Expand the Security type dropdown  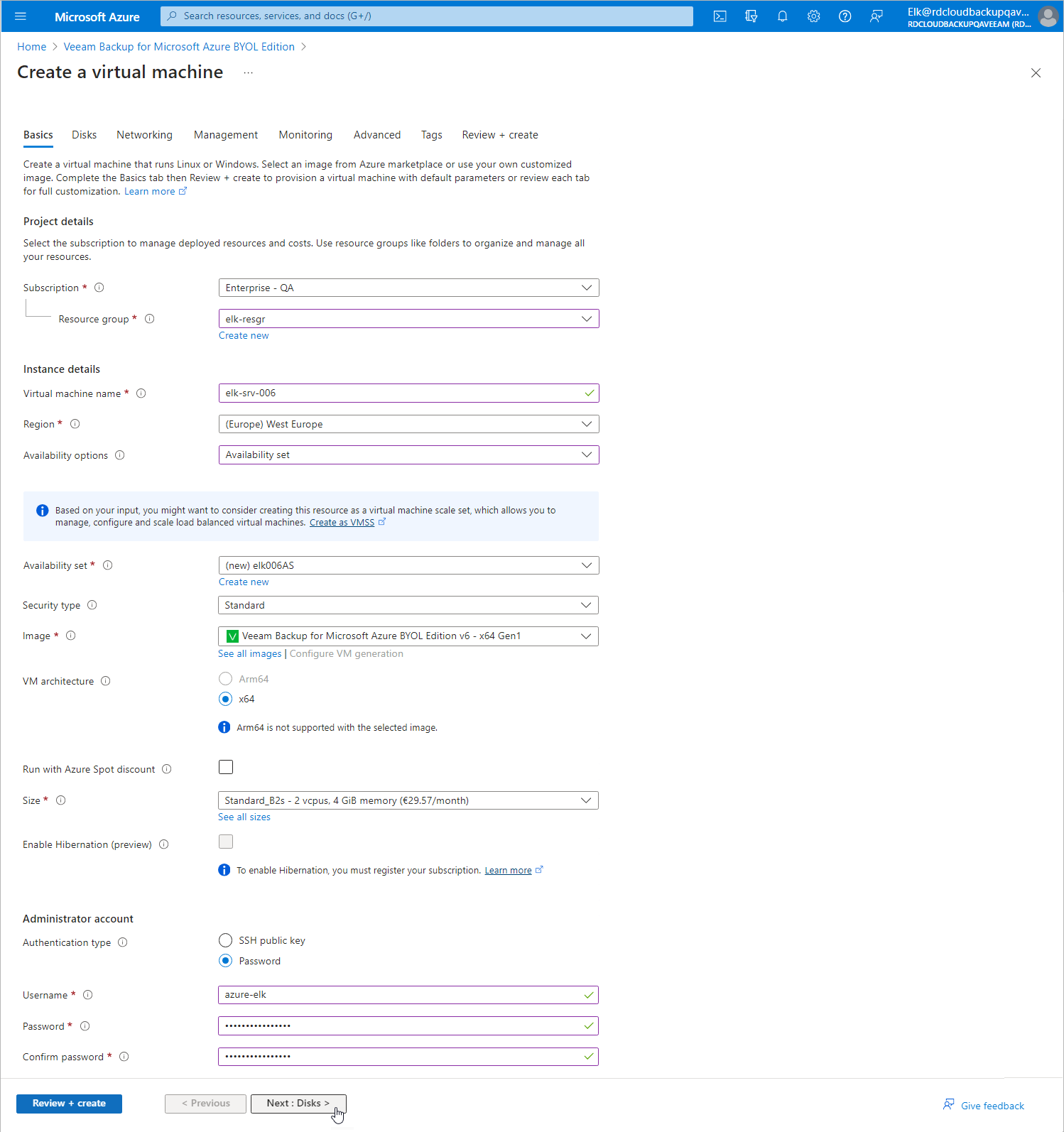click(x=408, y=605)
